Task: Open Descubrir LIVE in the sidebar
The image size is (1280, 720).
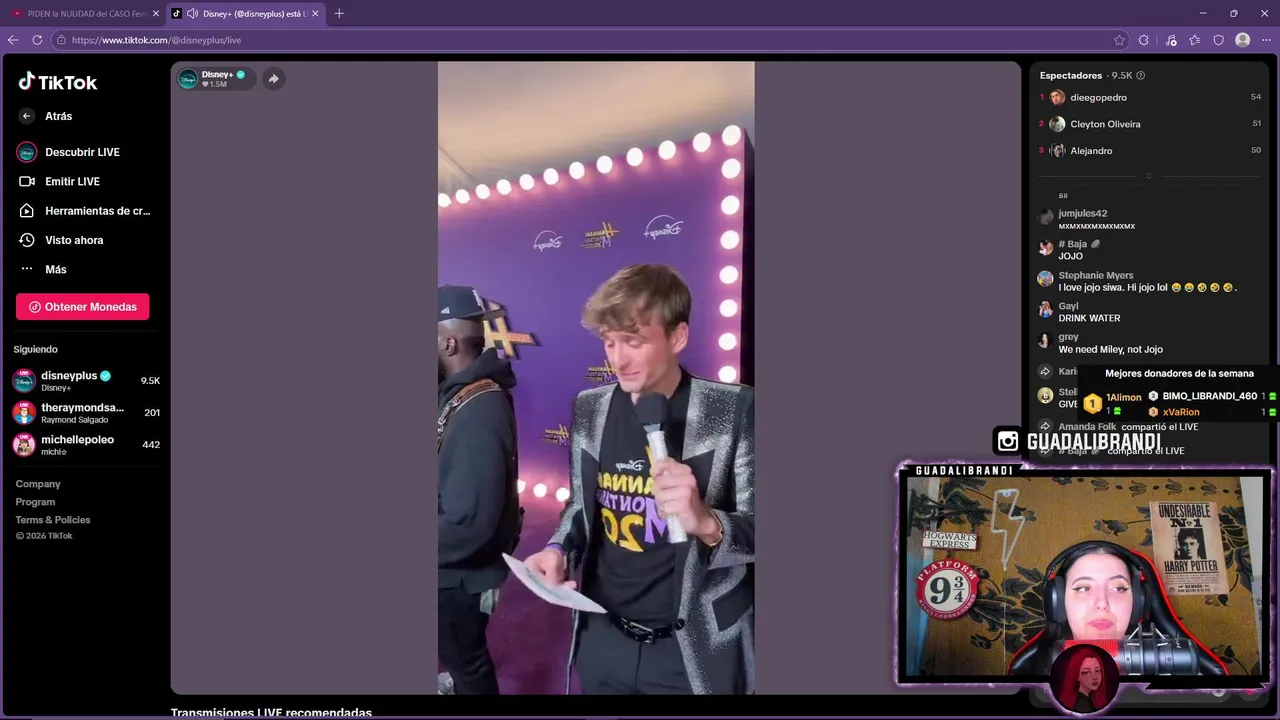Action: pyautogui.click(x=82, y=152)
